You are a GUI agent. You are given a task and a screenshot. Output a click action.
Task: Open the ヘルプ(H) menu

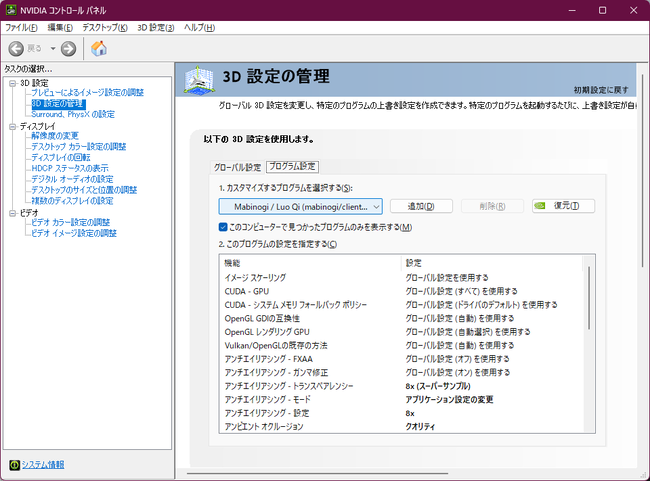199,27
